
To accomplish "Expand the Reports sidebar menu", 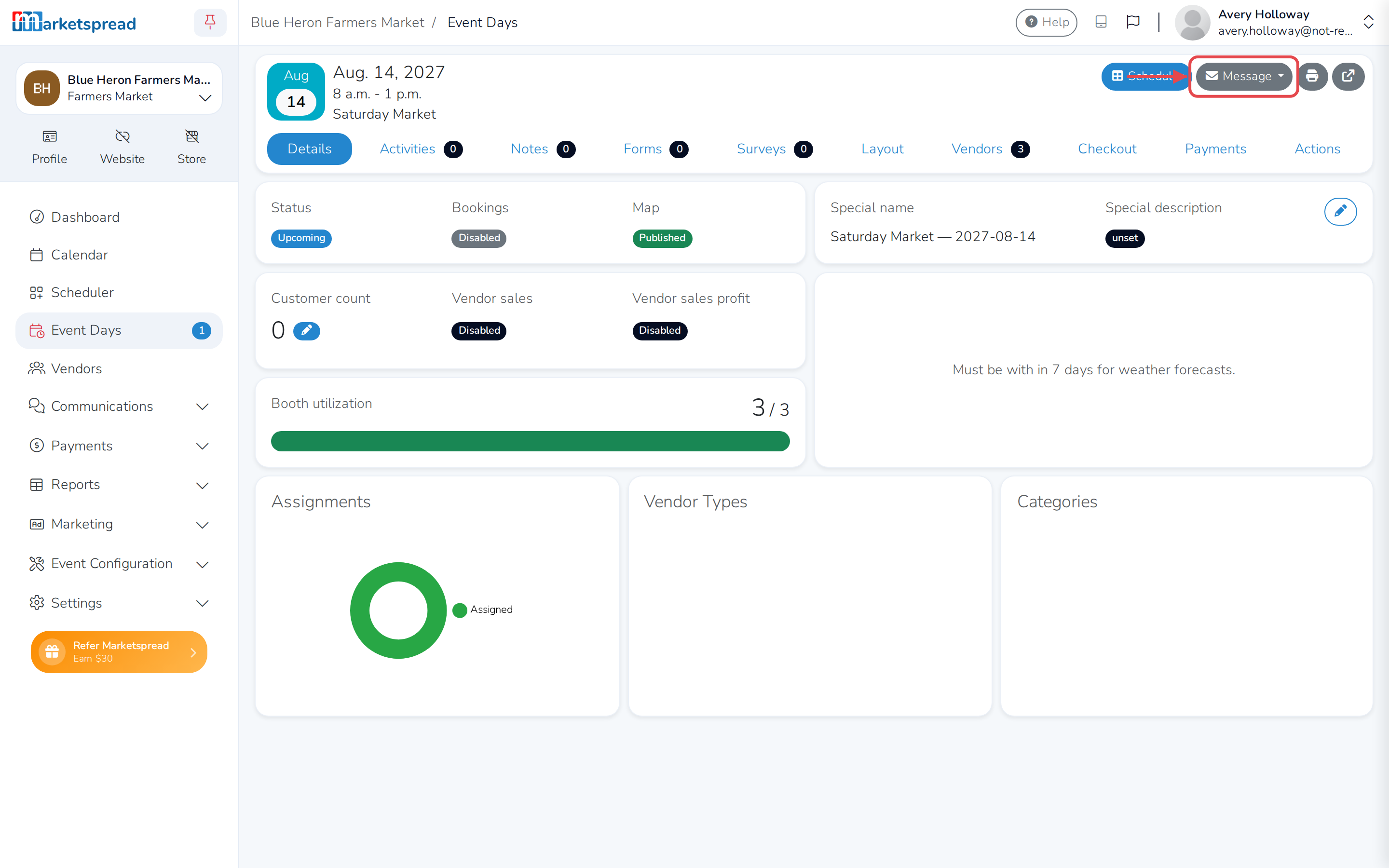I will point(119,485).
